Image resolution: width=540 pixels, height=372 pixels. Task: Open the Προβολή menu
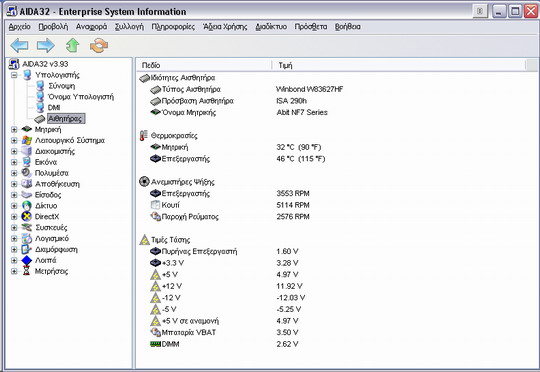53,27
